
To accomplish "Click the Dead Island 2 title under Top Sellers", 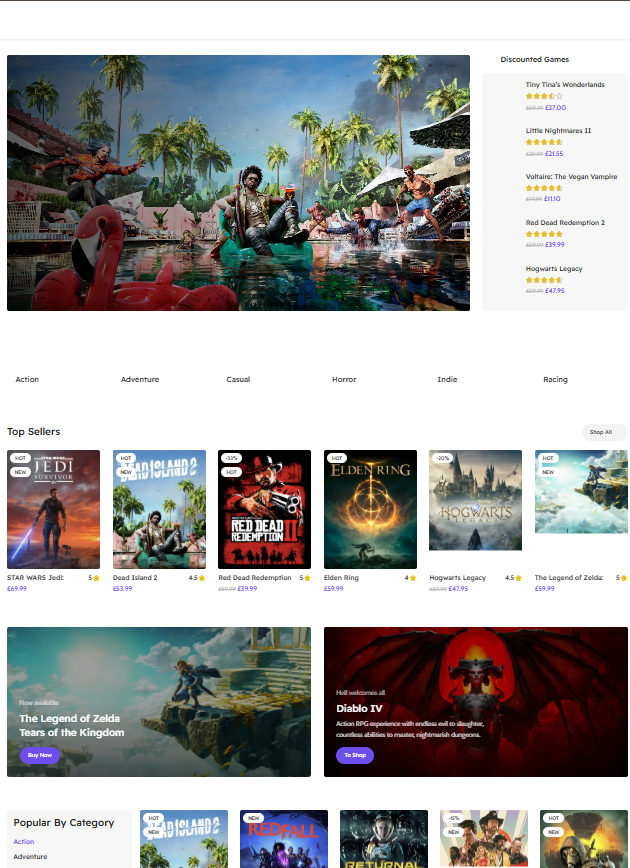I will pos(135,577).
